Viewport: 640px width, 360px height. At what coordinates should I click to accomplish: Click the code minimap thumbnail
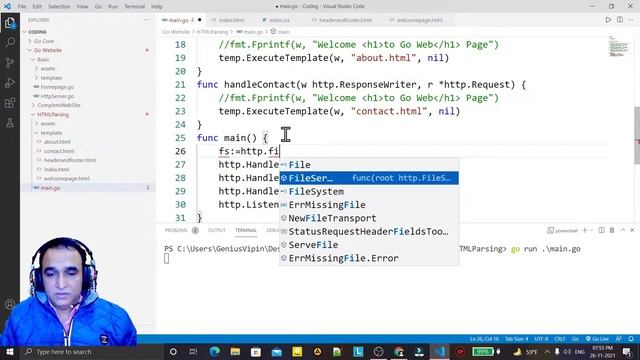point(619,46)
